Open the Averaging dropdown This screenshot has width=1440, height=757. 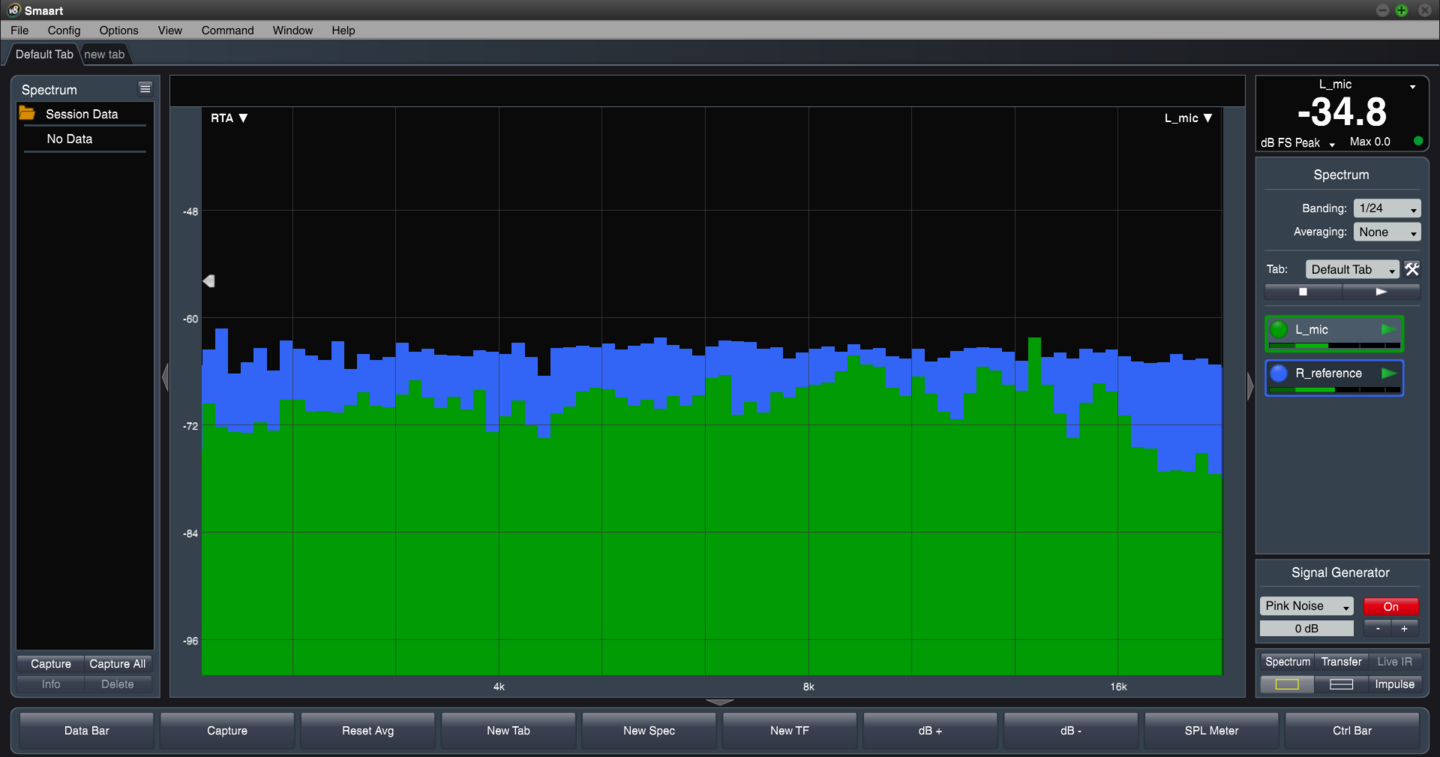(1387, 232)
